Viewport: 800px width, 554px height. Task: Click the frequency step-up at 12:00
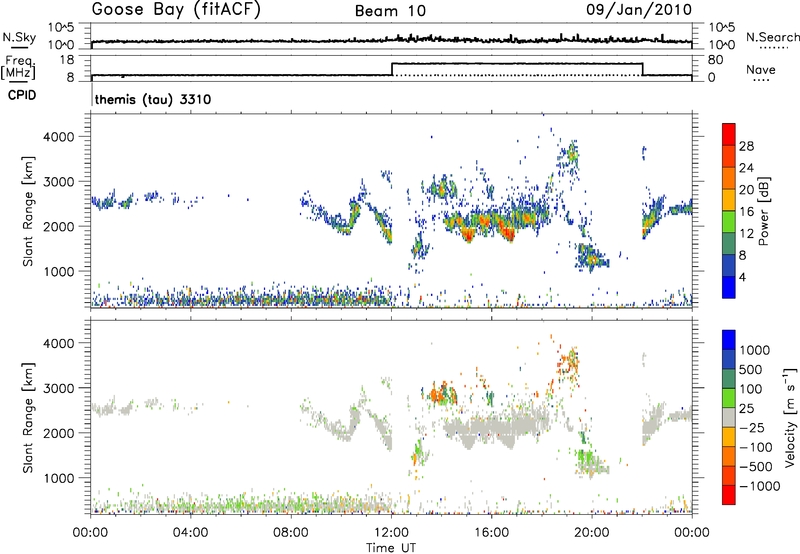pyautogui.click(x=392, y=69)
